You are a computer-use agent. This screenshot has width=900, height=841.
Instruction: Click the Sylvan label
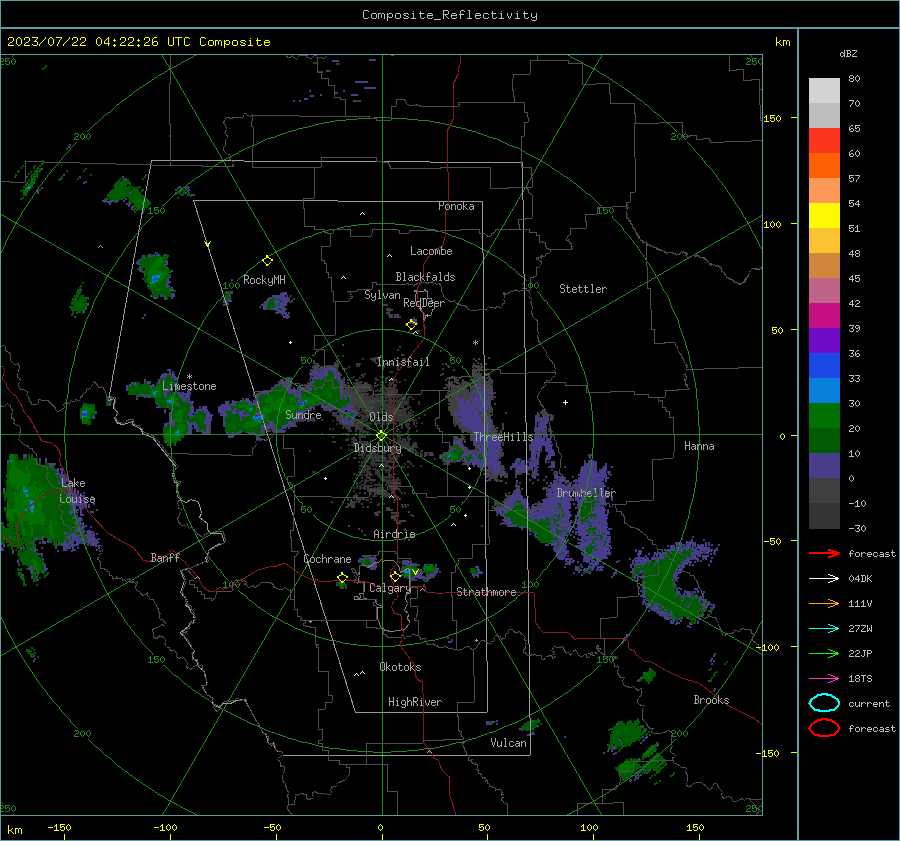point(382,295)
